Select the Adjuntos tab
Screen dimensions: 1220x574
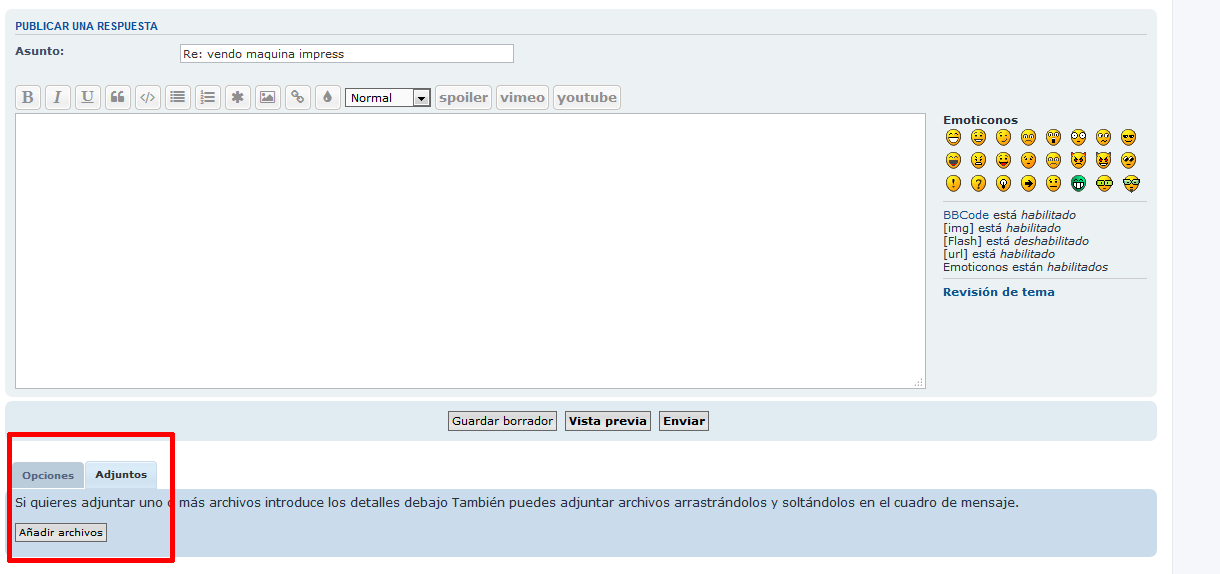tap(121, 474)
